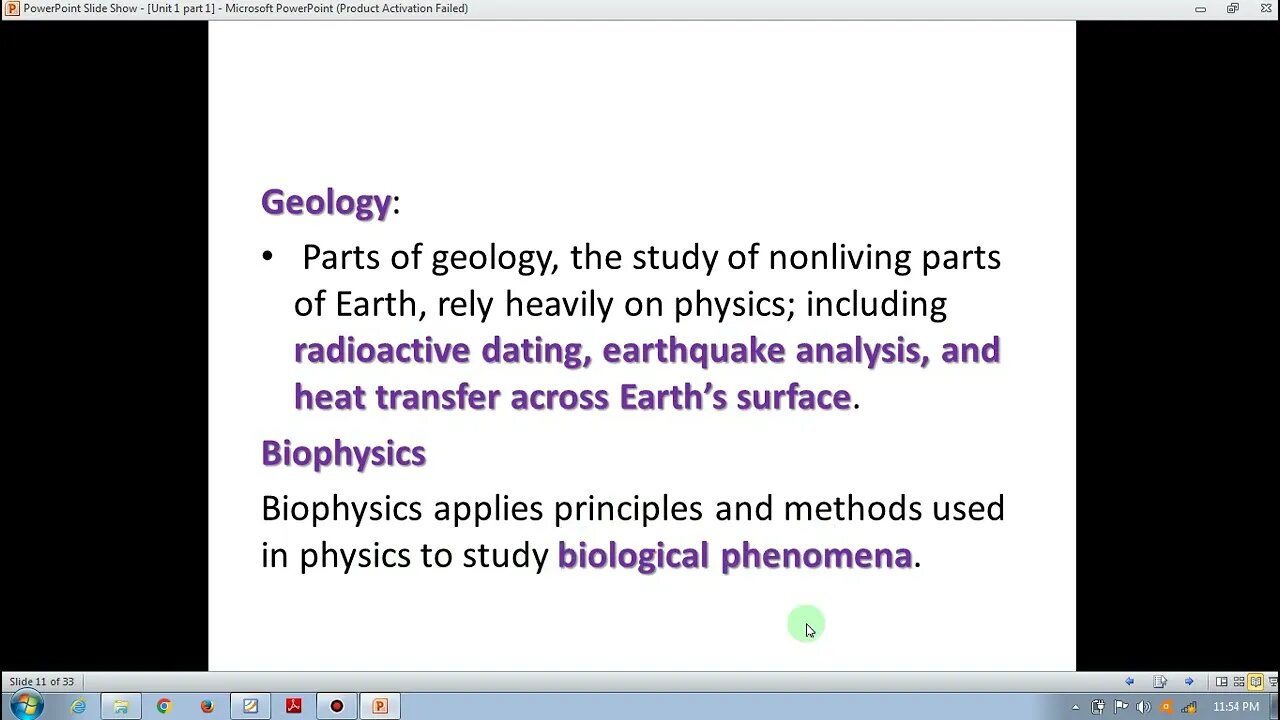The width and height of the screenshot is (1280, 720).
Task: Open Windows Explorer from the taskbar
Action: pos(121,706)
